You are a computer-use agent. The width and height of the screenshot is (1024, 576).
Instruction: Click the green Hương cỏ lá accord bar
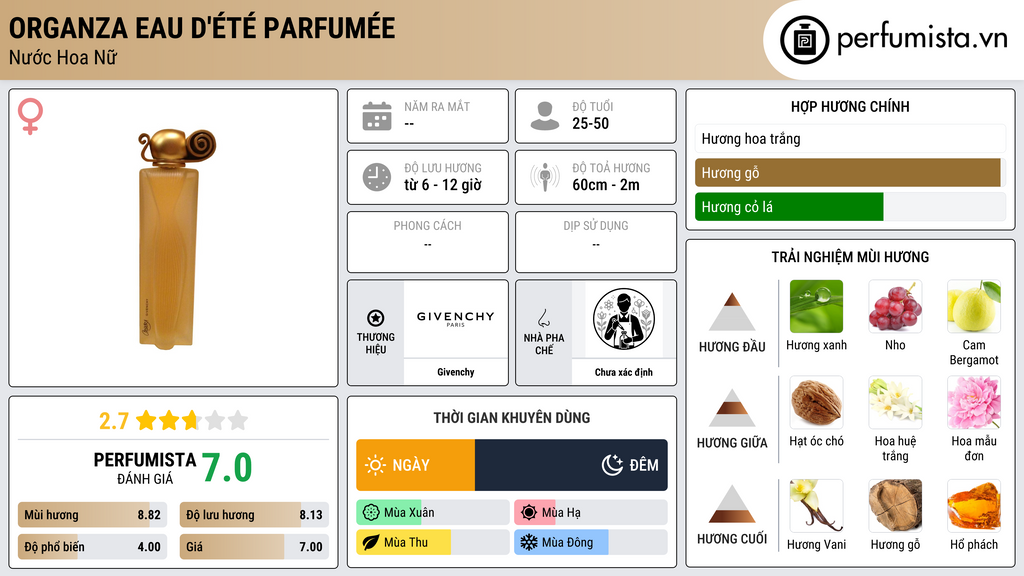point(850,207)
